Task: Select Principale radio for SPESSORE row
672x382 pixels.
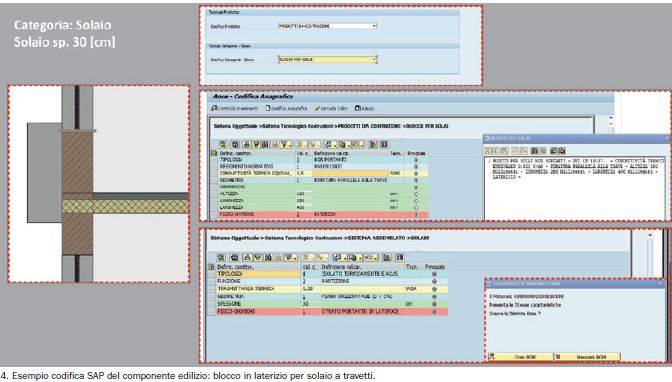Action: [x=434, y=304]
